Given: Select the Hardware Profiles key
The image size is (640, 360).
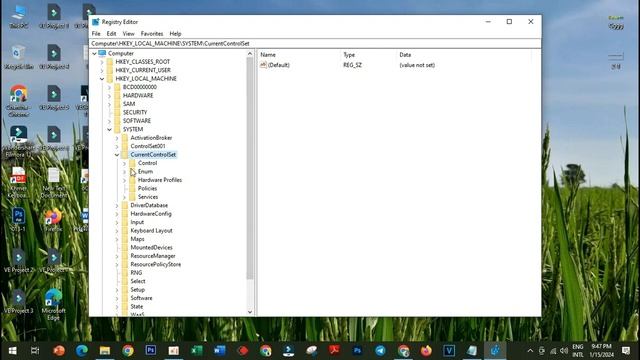Looking at the screenshot, I should click(160, 180).
